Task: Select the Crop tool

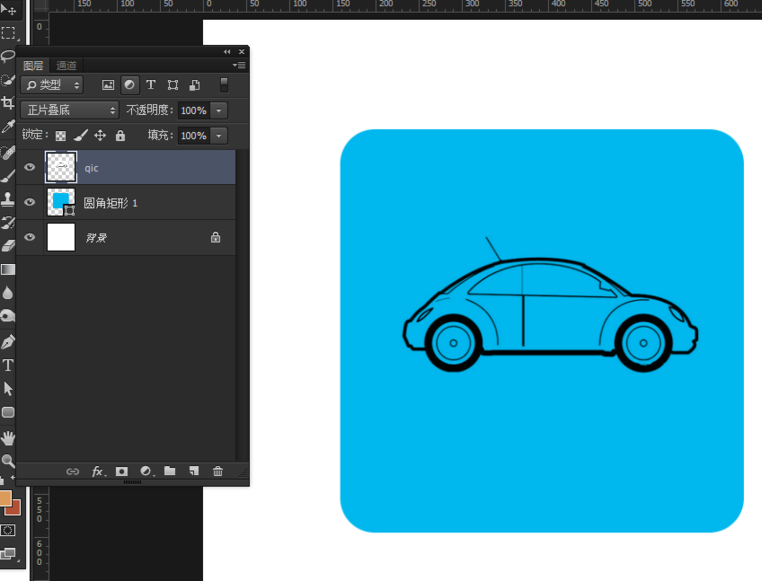Action: [x=8, y=102]
